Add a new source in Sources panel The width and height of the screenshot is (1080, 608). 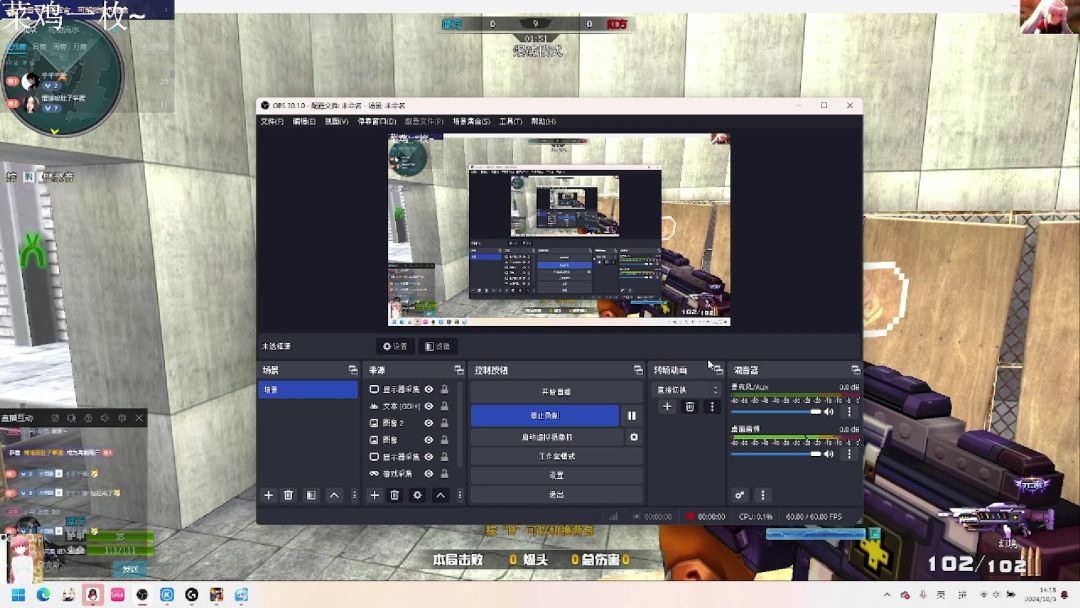pos(375,495)
